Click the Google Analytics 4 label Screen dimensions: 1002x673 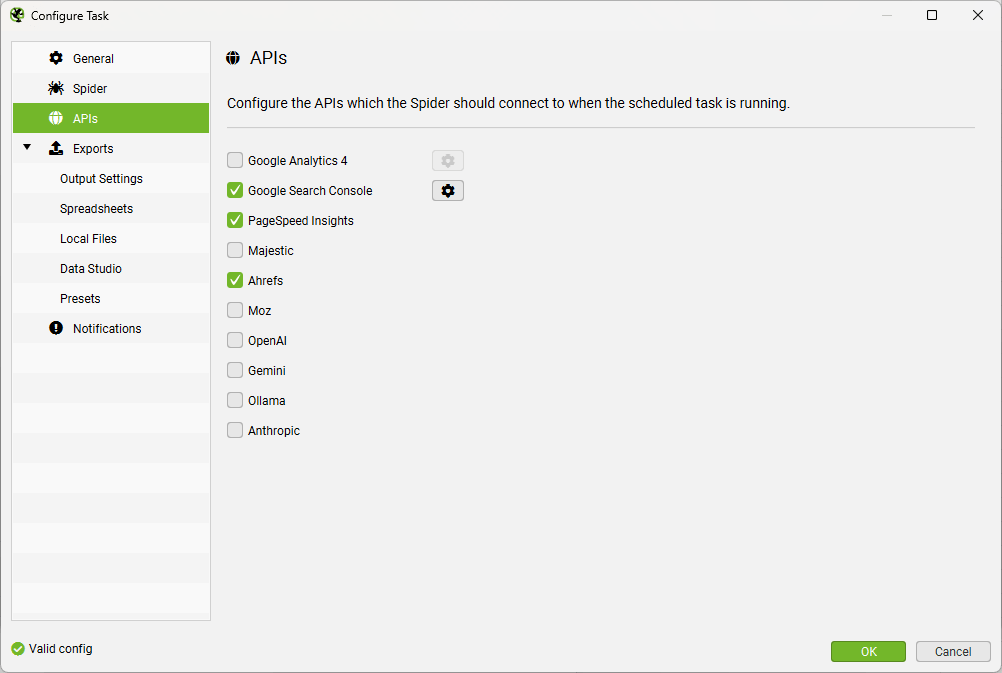[298, 160]
